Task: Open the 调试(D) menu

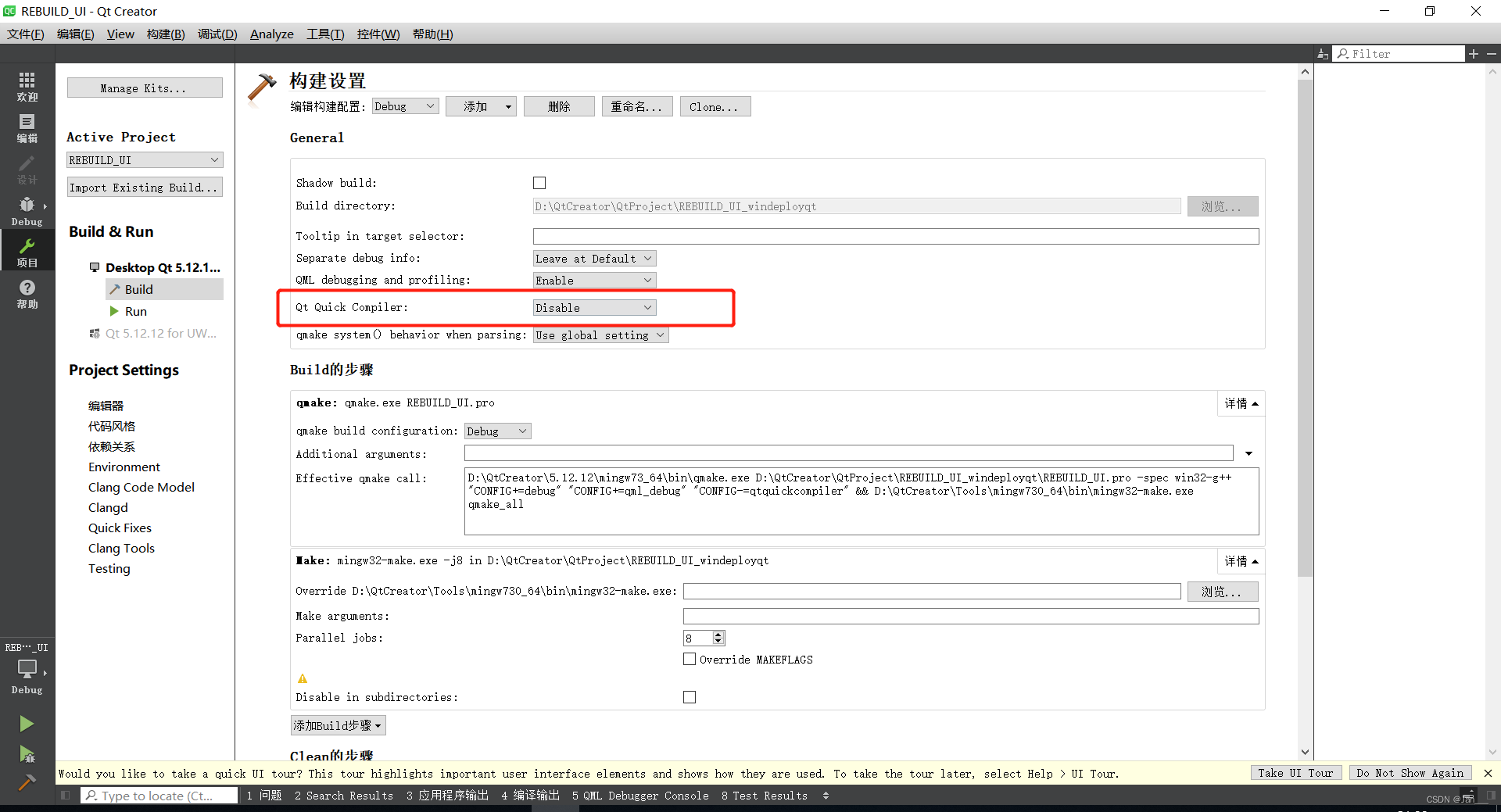Action: click(x=217, y=34)
